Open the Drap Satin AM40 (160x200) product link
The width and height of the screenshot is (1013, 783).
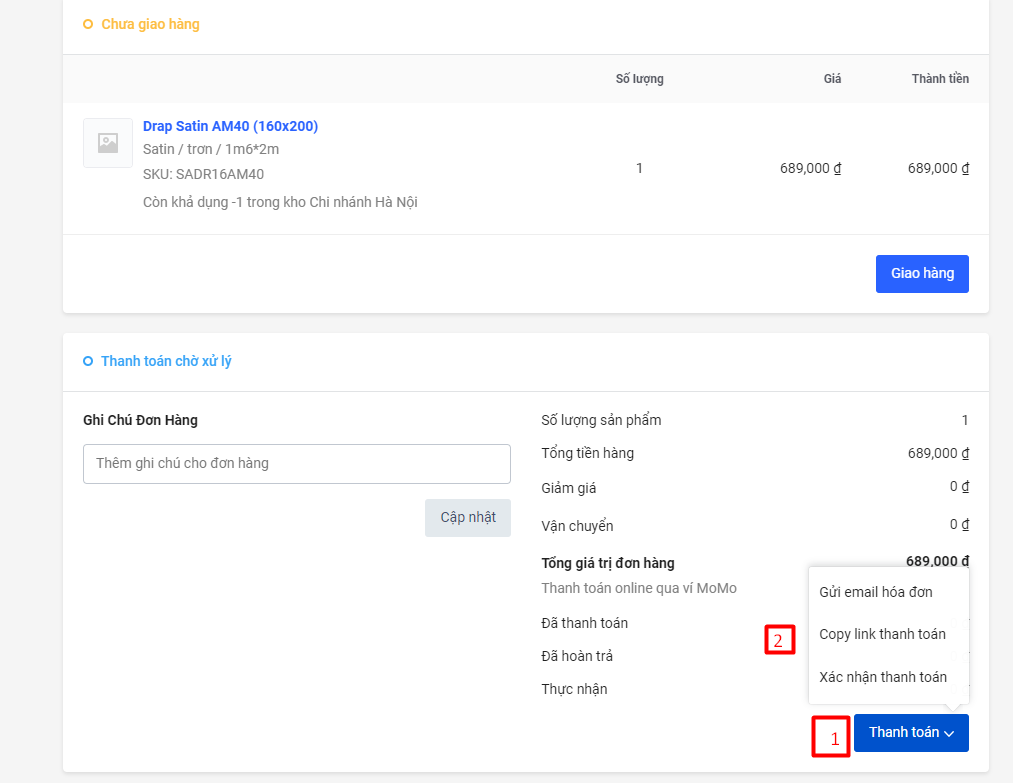click(230, 126)
